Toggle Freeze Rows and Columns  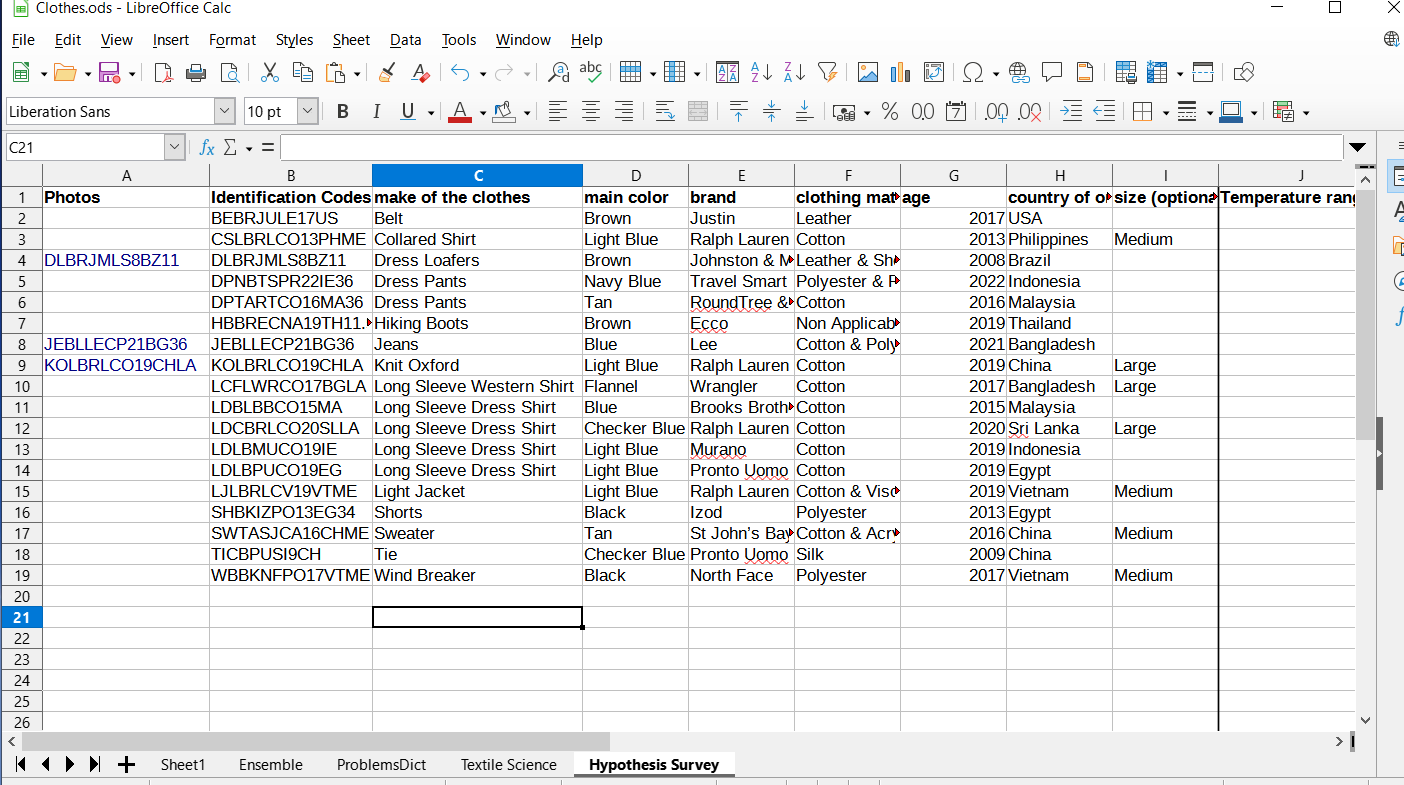(1157, 72)
